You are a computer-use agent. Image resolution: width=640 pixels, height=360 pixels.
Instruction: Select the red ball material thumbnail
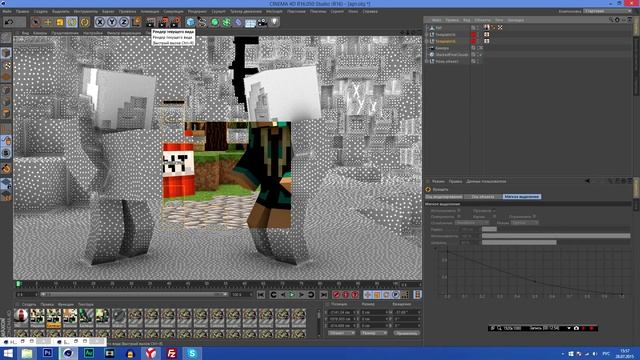21,316
